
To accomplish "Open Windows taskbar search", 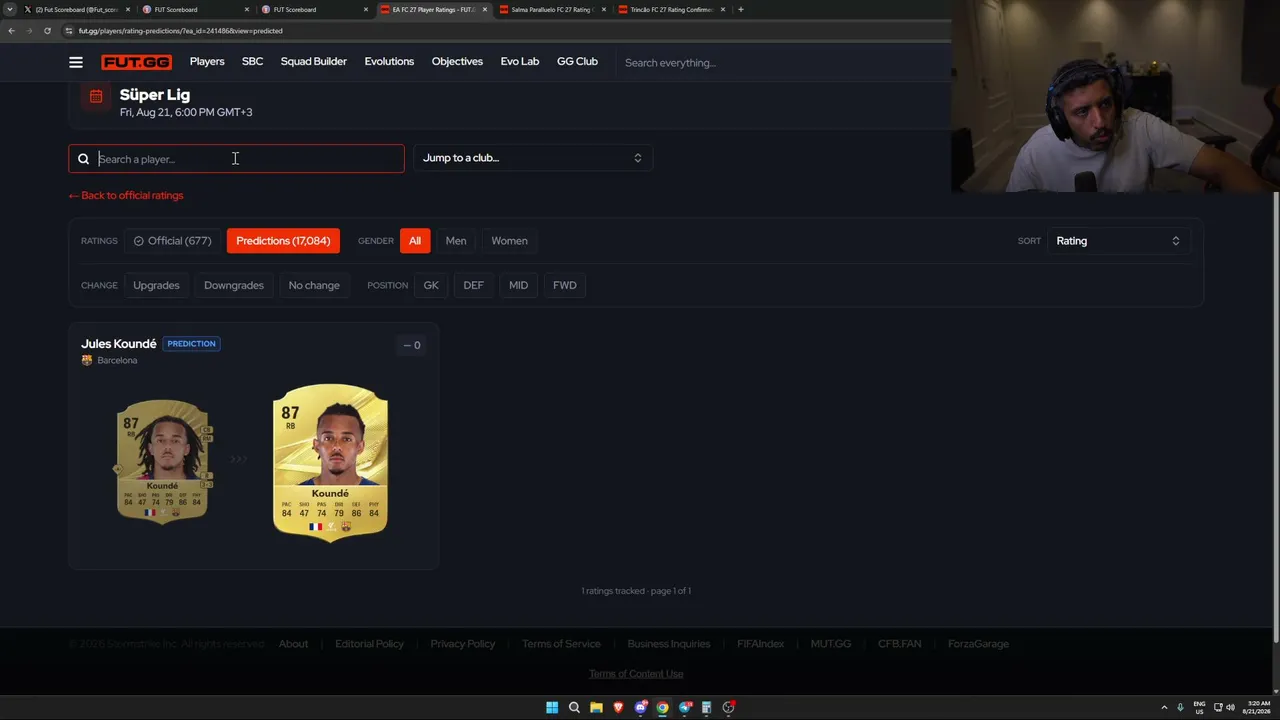I will click(574, 708).
